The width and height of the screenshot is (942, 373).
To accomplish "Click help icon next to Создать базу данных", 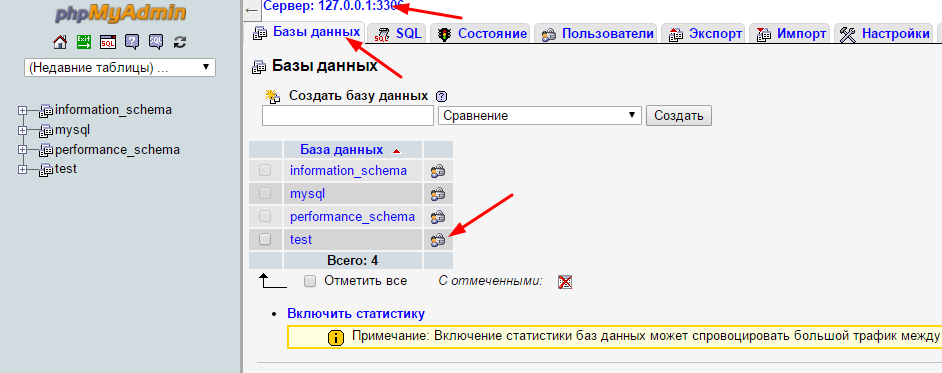I will 442,96.
